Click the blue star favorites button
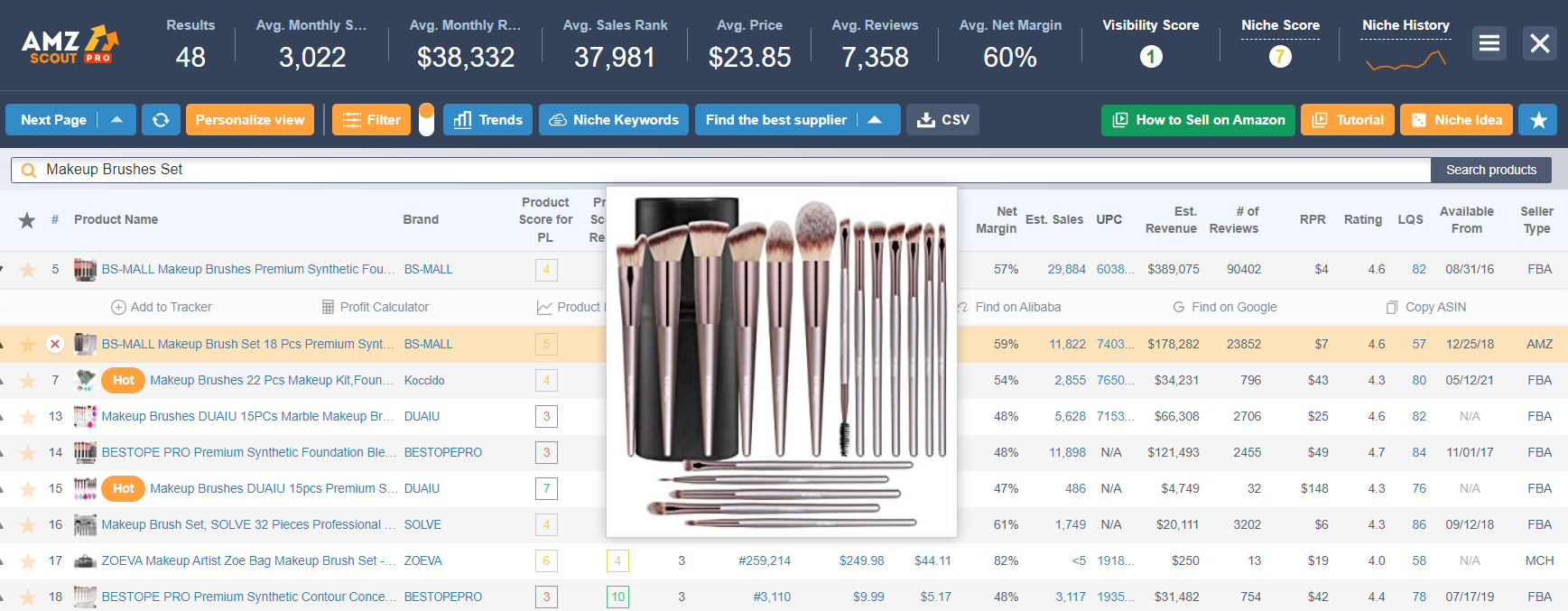The width and height of the screenshot is (1568, 611). click(1538, 119)
